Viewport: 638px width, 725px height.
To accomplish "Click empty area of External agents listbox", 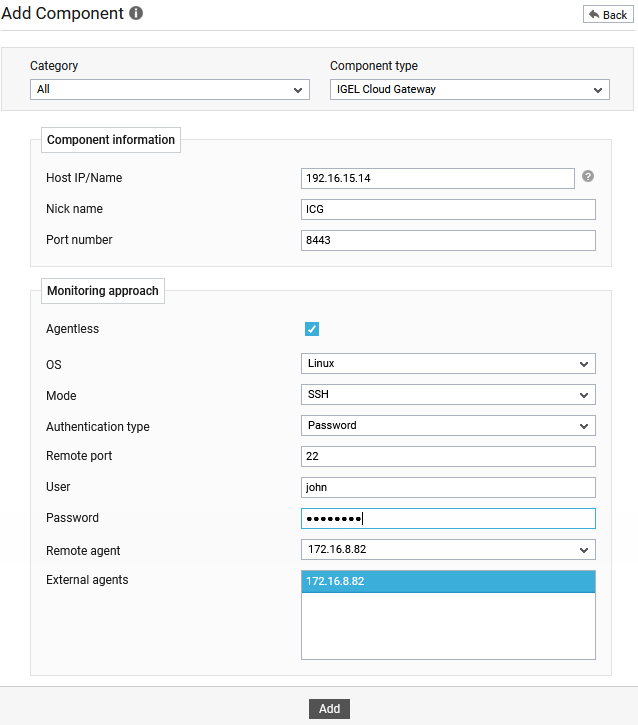I will coord(448,626).
